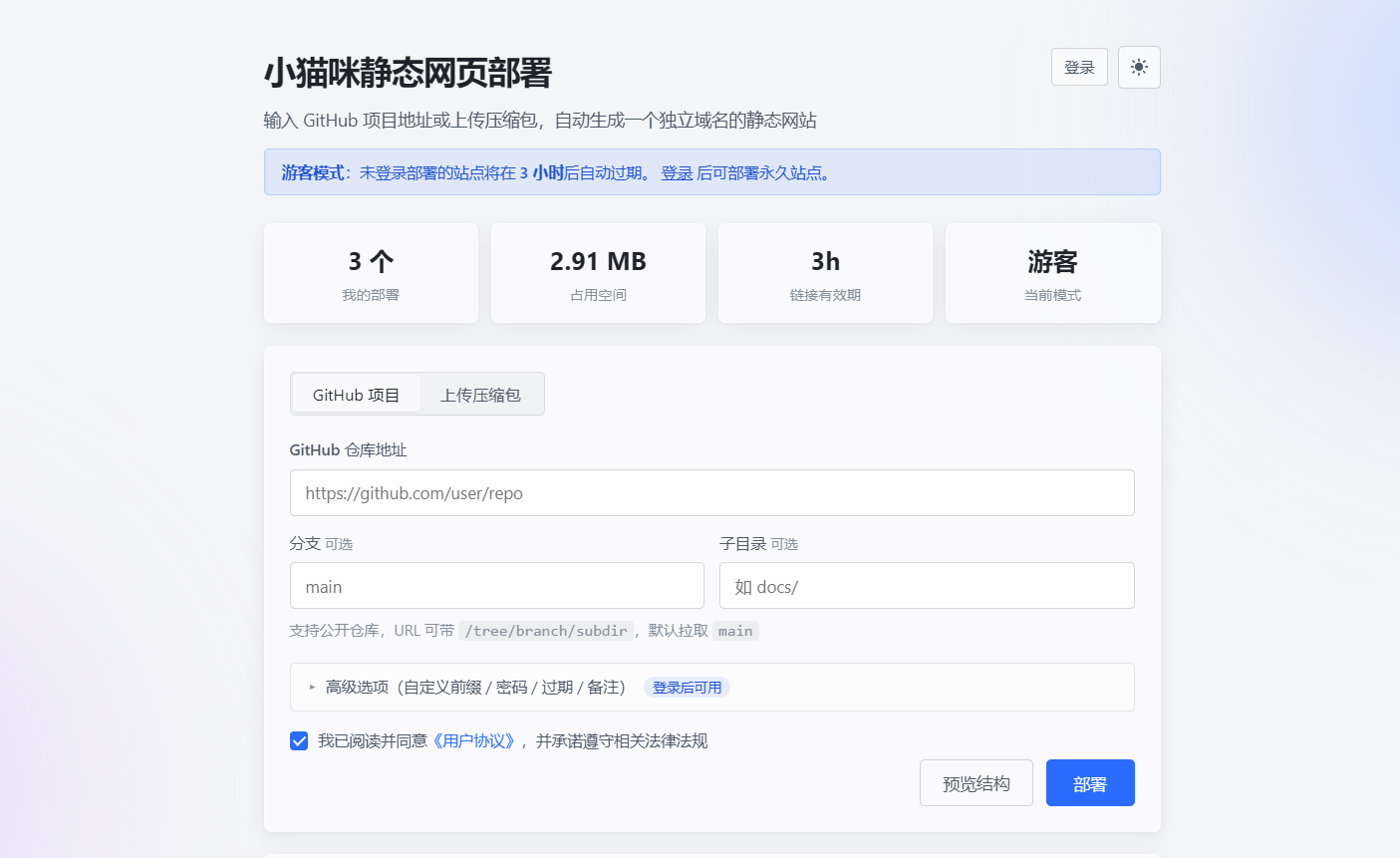Focus the GitHub 仓库地址 input field
1400x858 pixels.
coord(711,492)
